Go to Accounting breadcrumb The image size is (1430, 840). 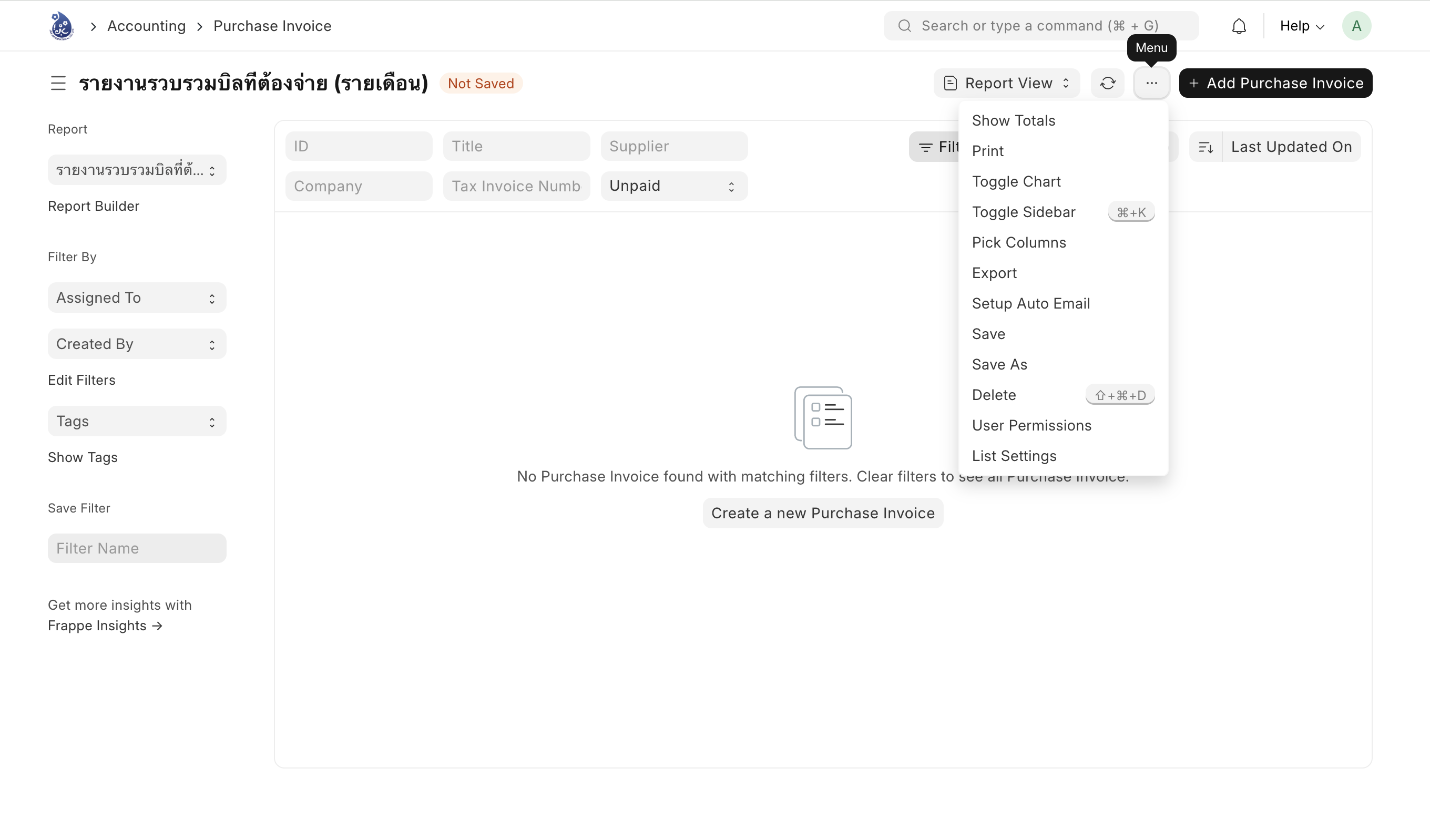click(x=146, y=26)
